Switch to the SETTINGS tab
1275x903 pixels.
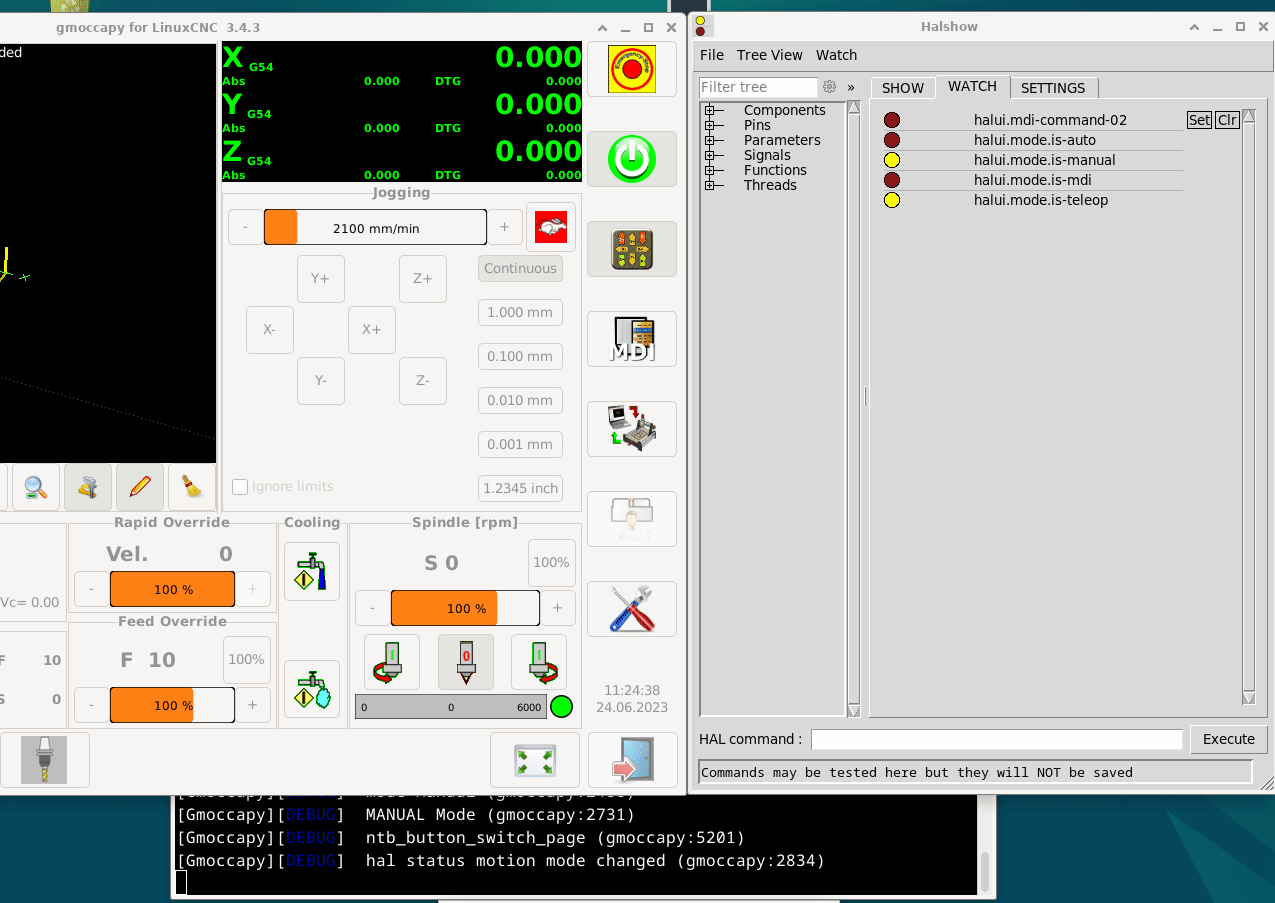(1053, 88)
